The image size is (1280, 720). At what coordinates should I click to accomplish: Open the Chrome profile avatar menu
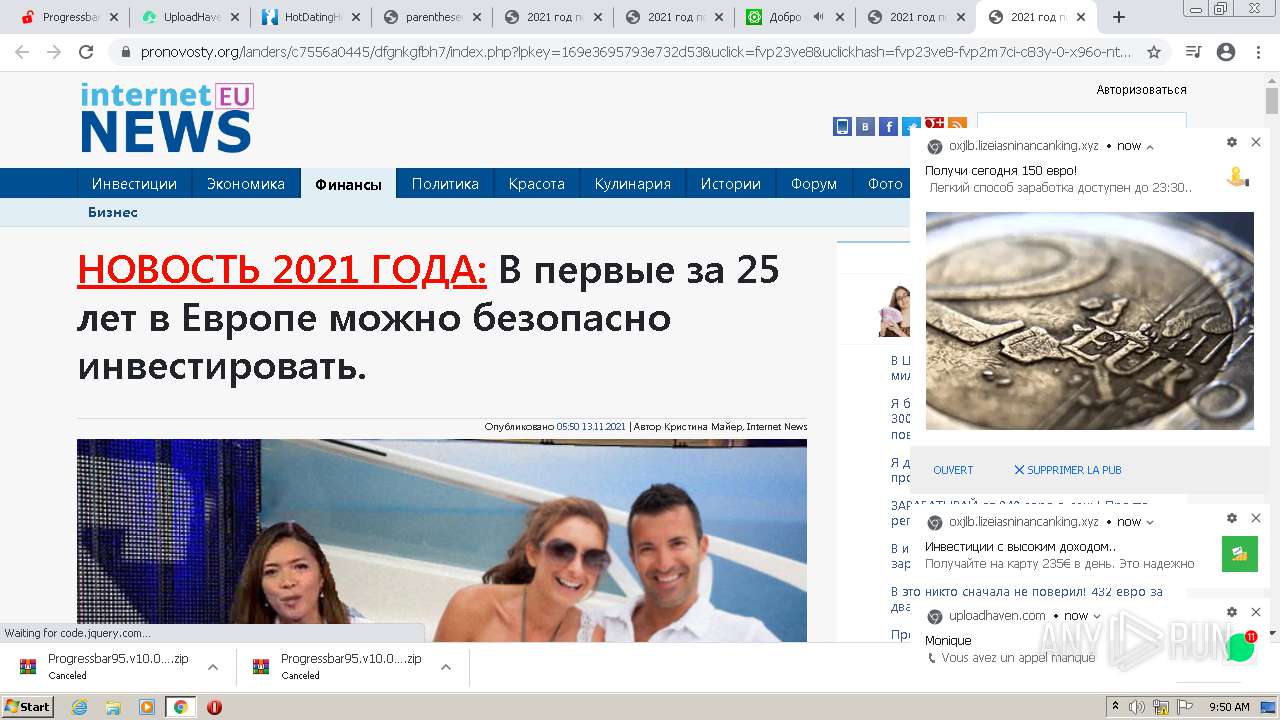(1226, 52)
